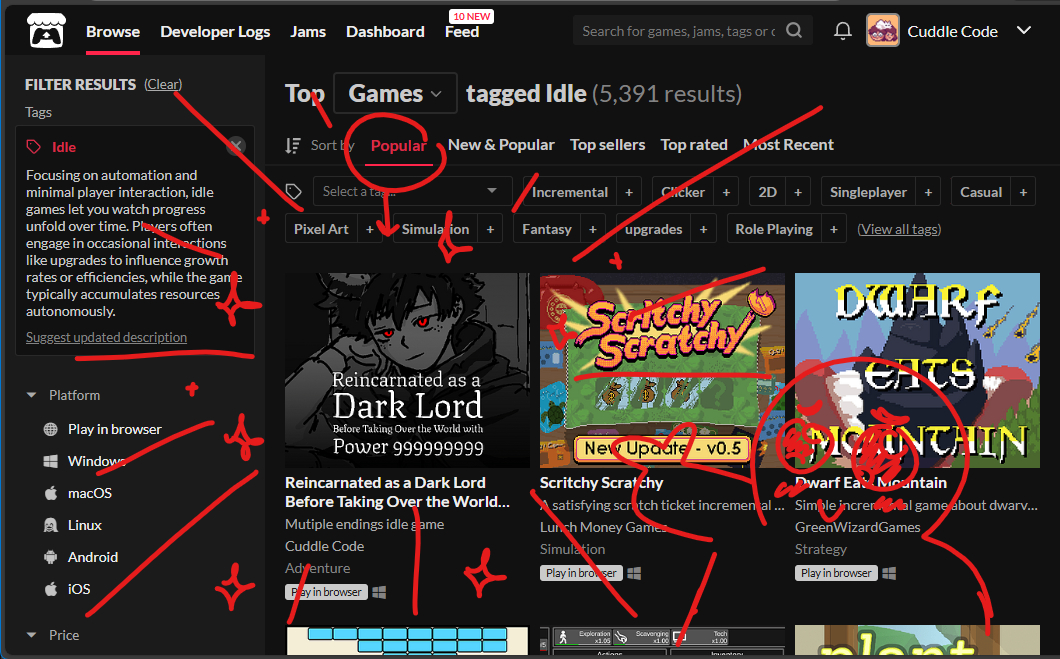Switch to Top rated sorting
This screenshot has width=1060, height=659.
pos(694,145)
